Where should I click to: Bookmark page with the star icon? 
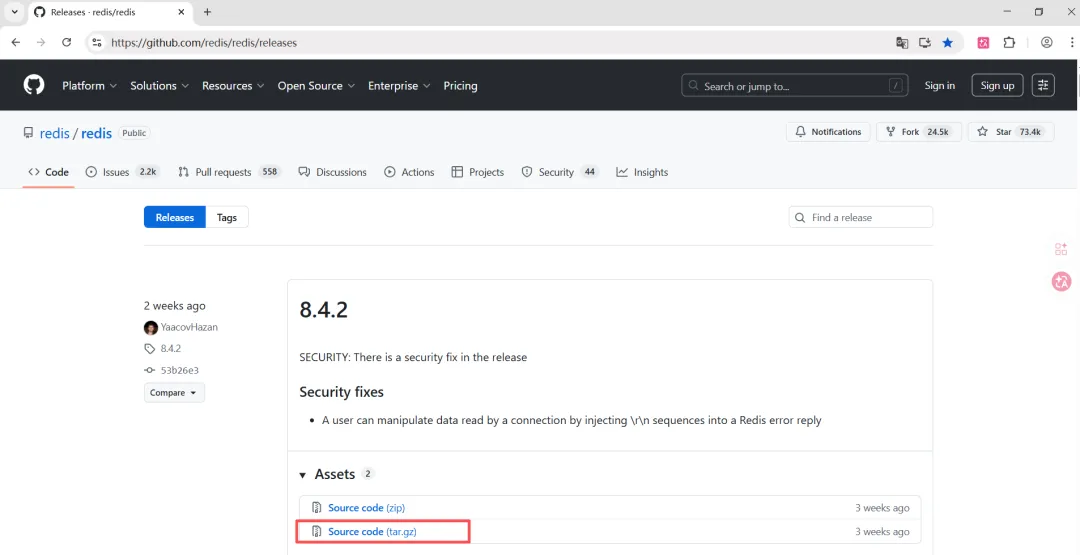click(x=948, y=43)
